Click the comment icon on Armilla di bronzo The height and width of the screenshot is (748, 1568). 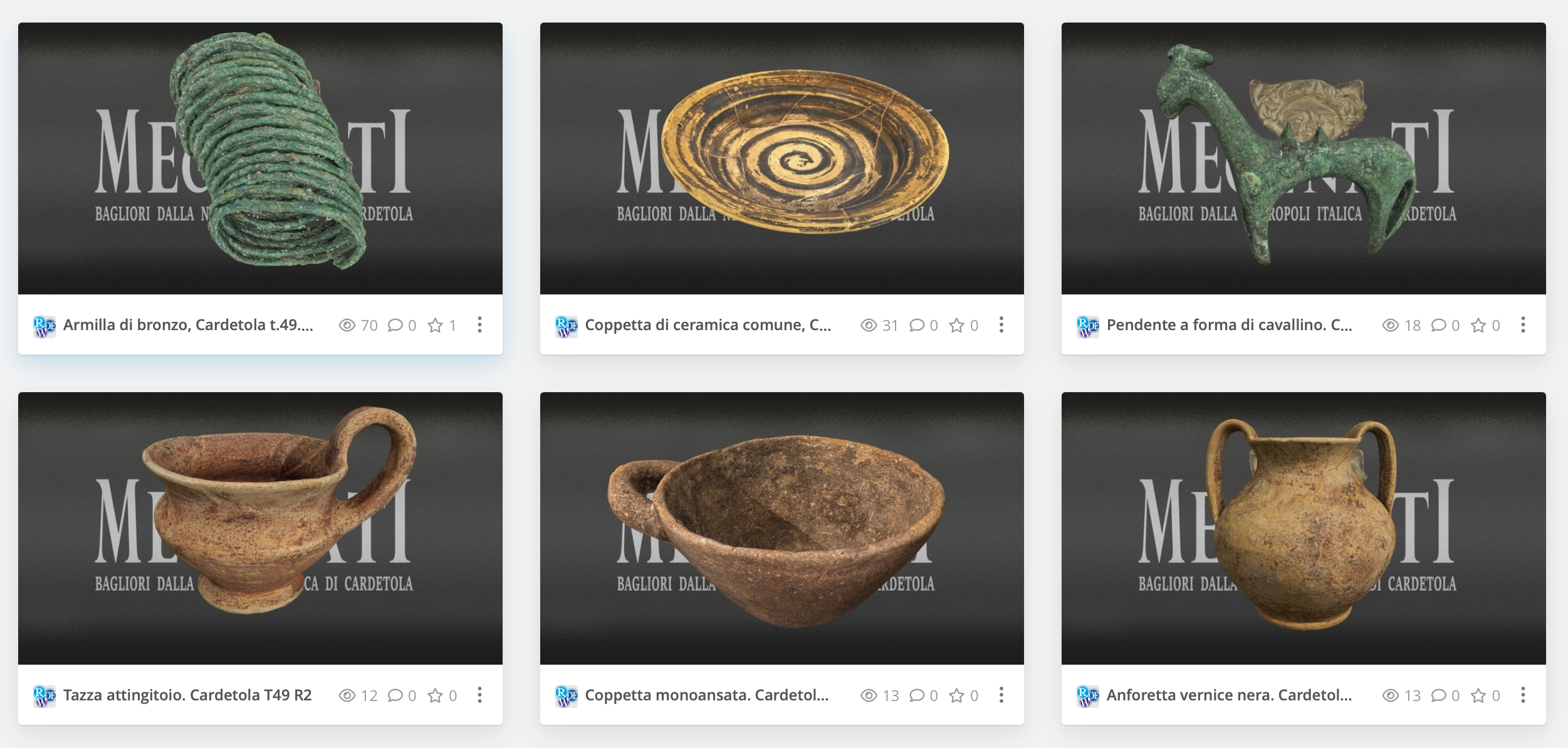395,325
